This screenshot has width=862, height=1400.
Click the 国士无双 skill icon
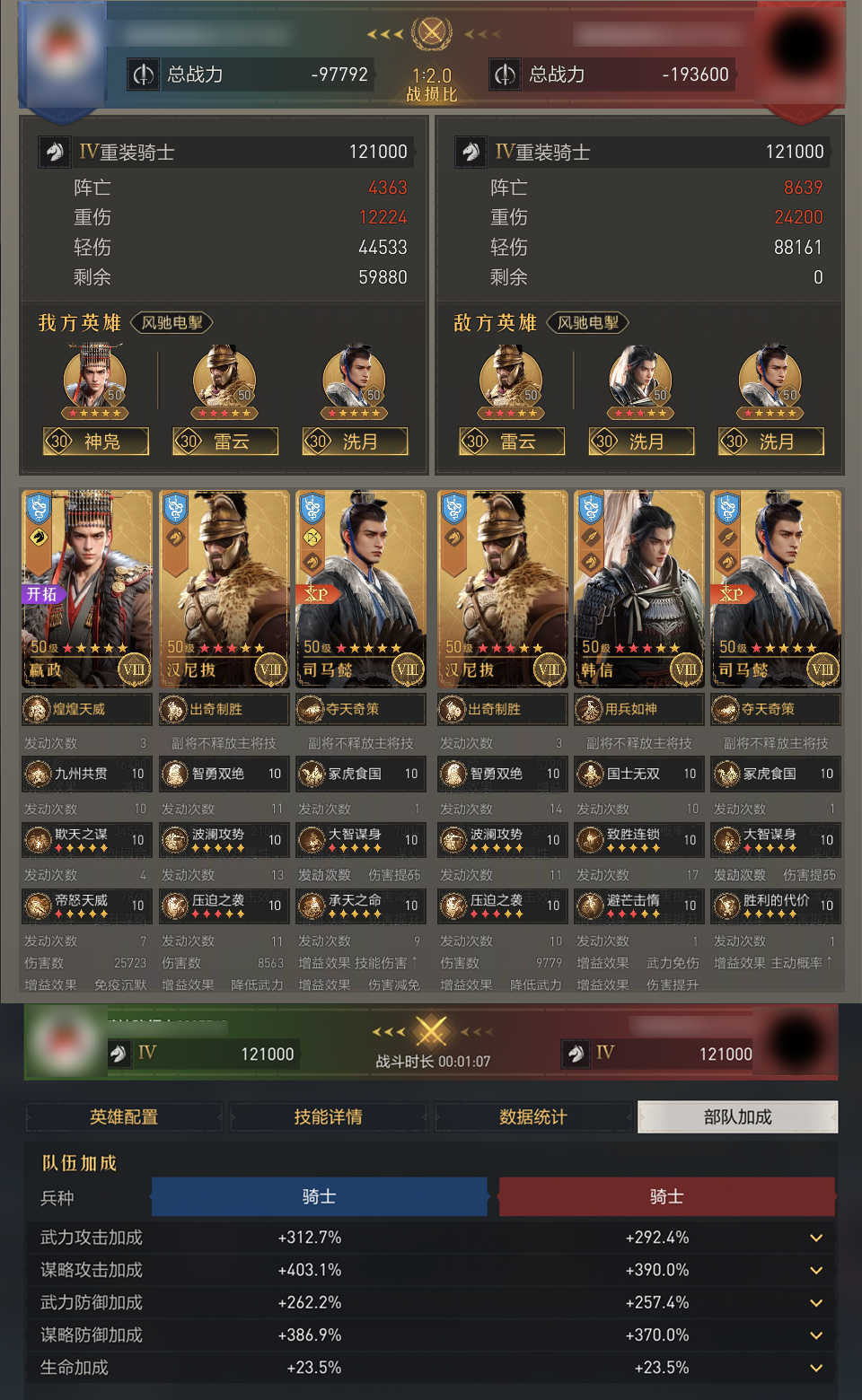click(590, 774)
